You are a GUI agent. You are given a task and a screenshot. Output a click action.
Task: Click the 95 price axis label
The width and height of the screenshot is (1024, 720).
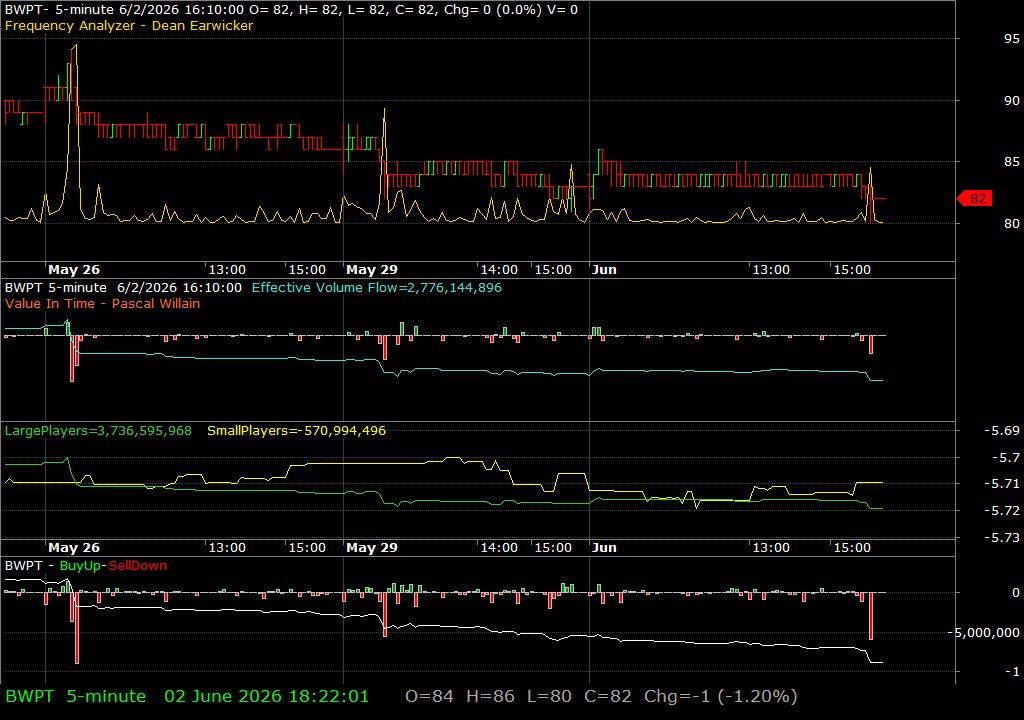tap(1011, 39)
